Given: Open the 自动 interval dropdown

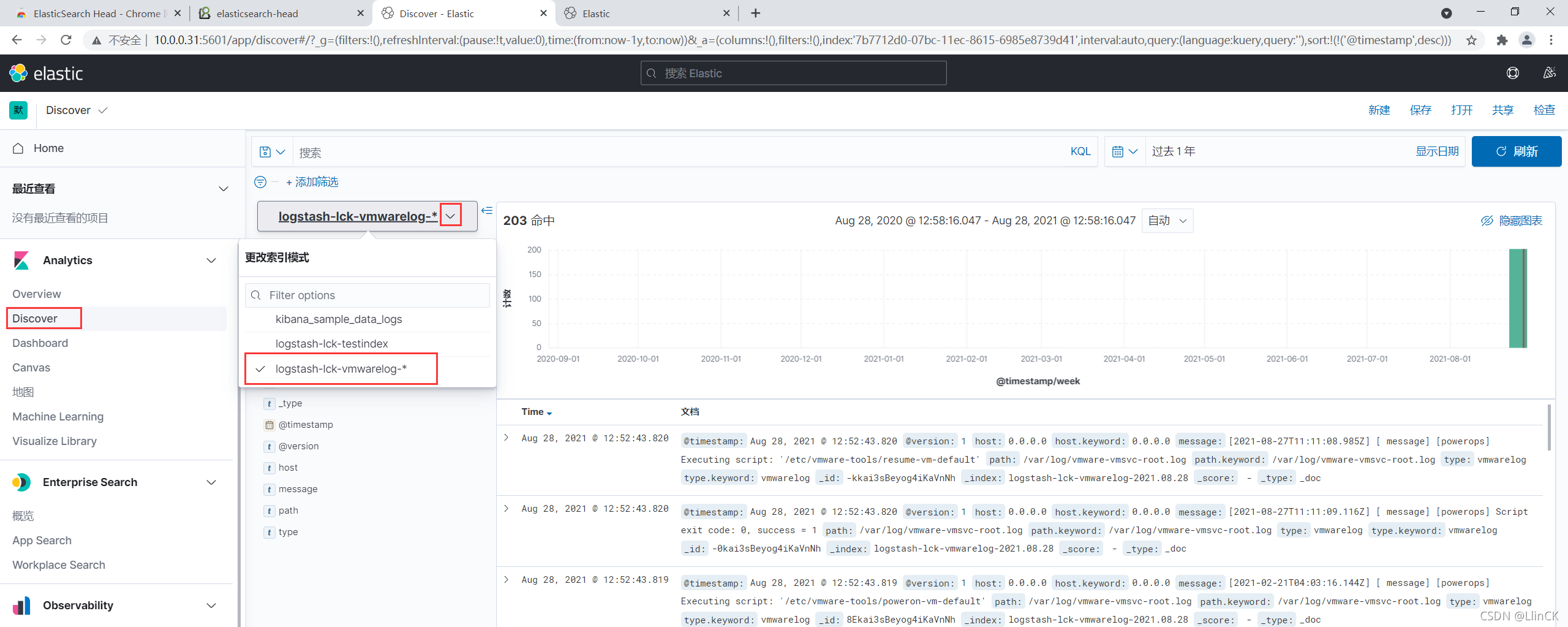Looking at the screenshot, I should (x=1167, y=221).
